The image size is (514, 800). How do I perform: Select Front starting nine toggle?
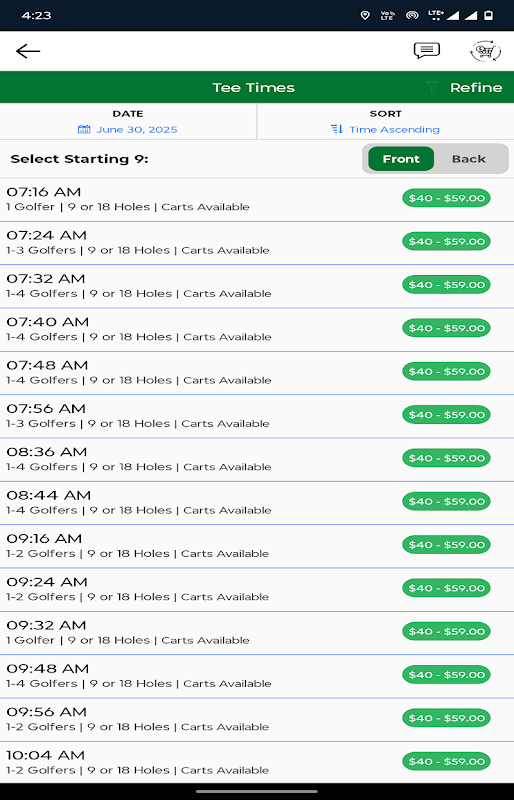click(401, 159)
